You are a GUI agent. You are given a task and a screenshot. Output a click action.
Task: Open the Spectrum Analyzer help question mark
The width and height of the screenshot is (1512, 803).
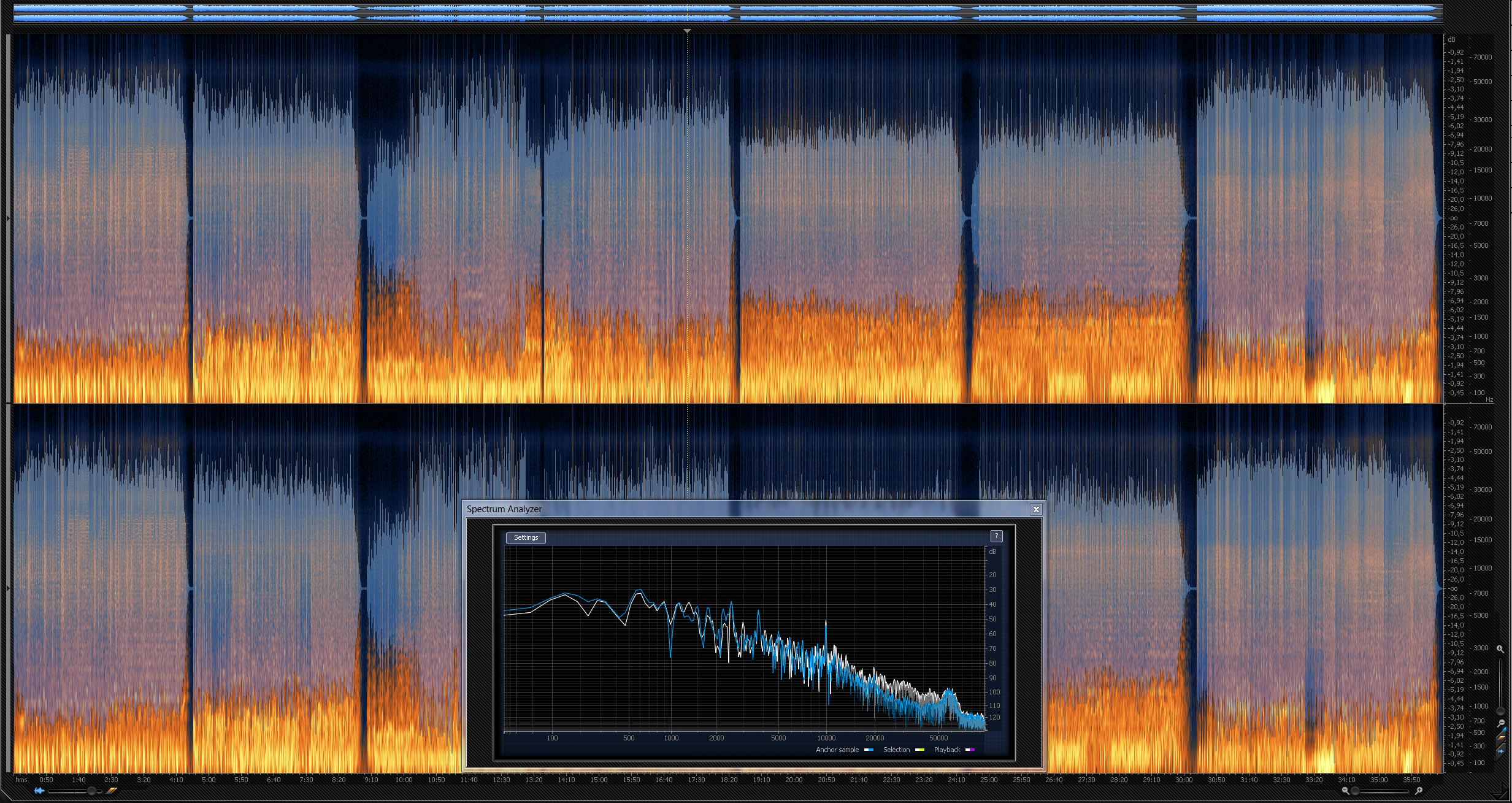(996, 536)
